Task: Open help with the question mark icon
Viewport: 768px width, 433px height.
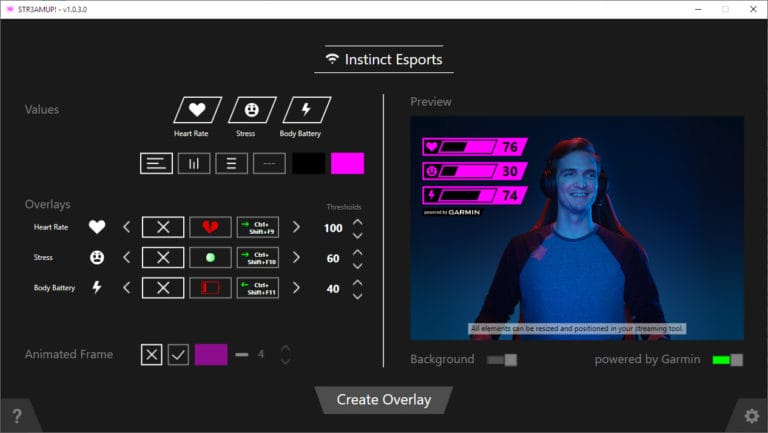Action: coord(17,416)
